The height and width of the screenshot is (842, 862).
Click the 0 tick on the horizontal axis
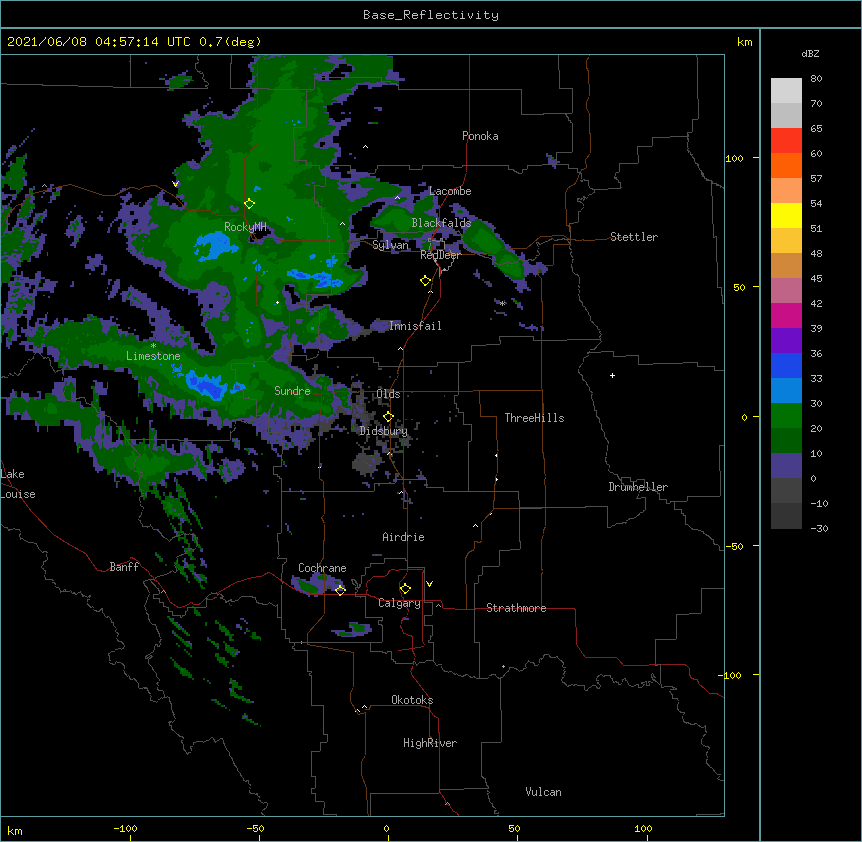click(386, 828)
